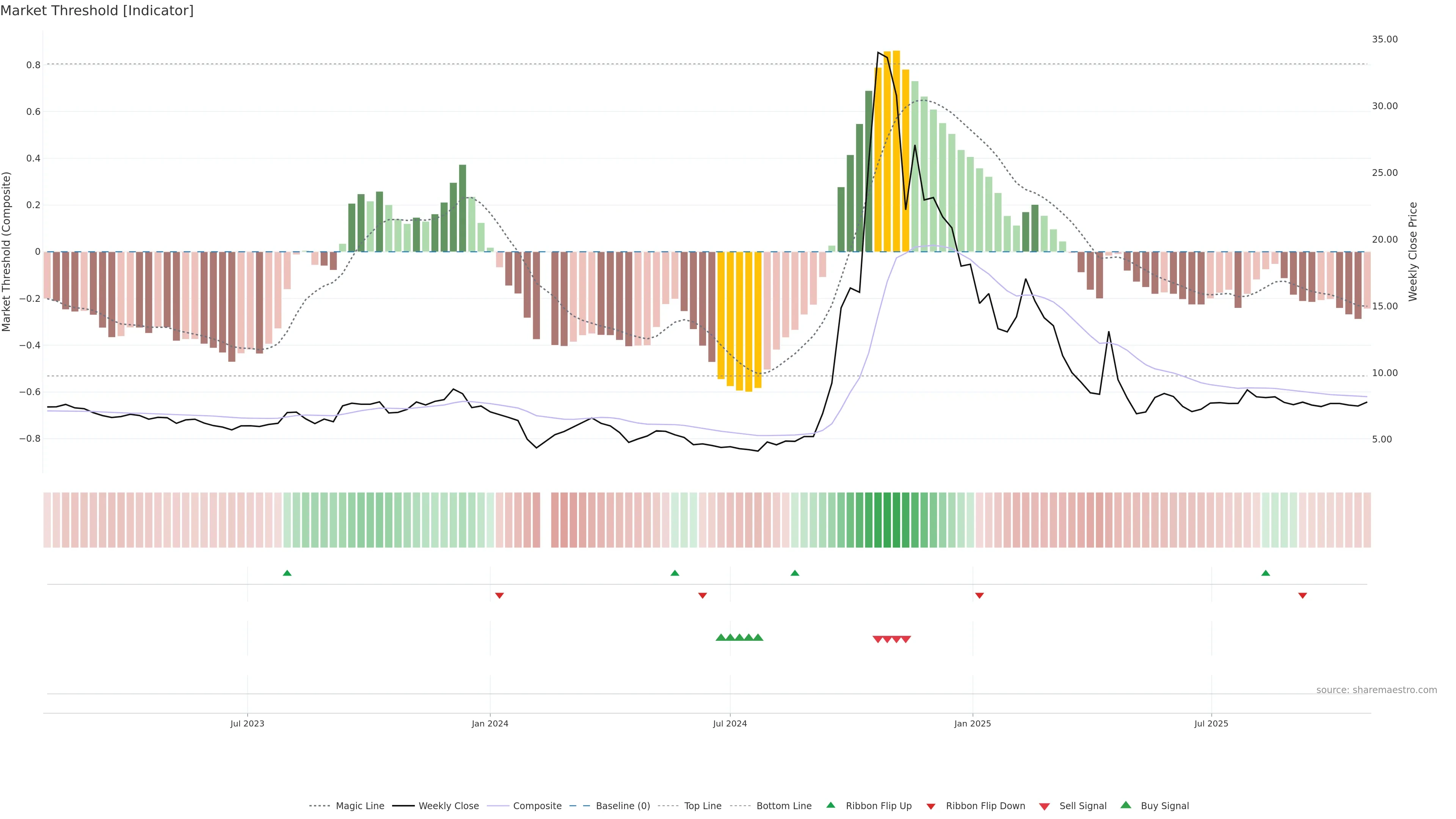The width and height of the screenshot is (1456, 819).
Task: Click the first green ribbon flip marker after Jul 2023
Action: (287, 573)
